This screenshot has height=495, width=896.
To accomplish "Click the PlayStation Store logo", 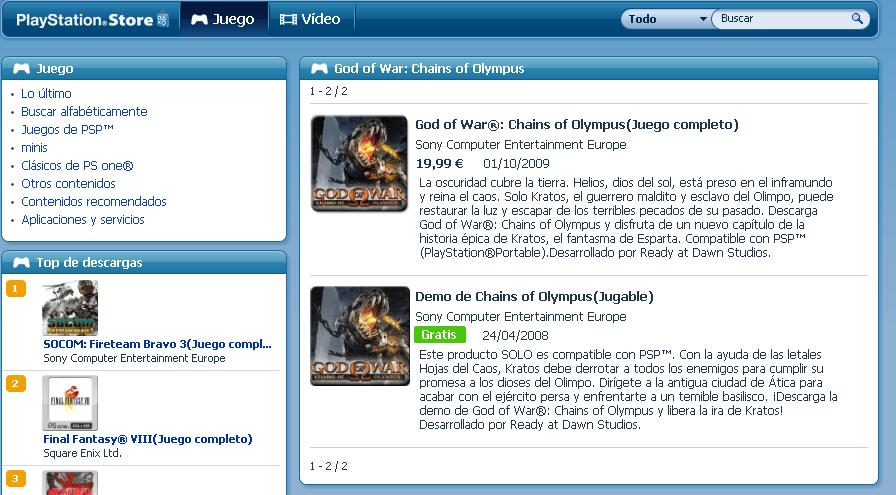I will 92,19.
